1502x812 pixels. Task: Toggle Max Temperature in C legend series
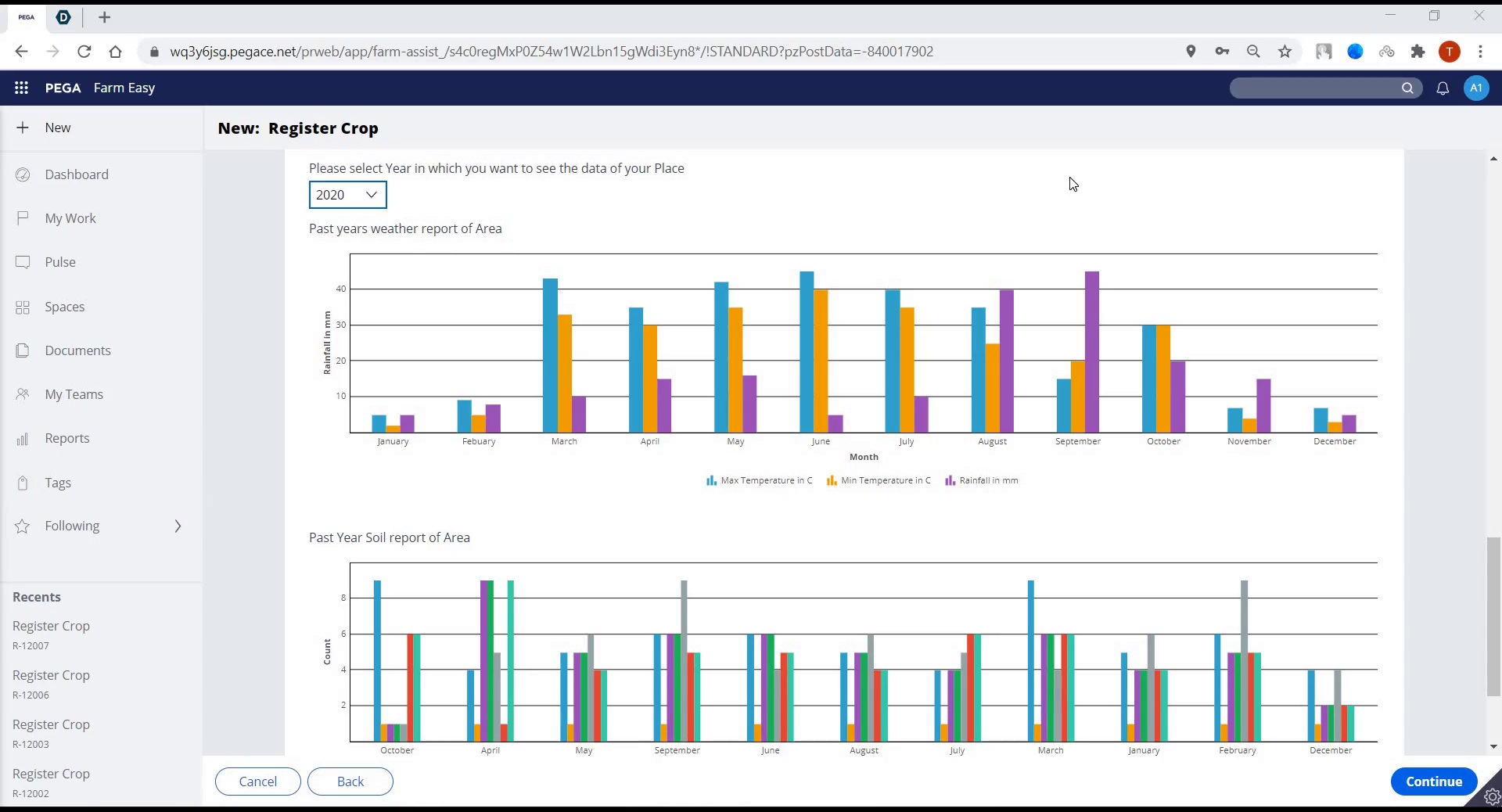tap(759, 480)
